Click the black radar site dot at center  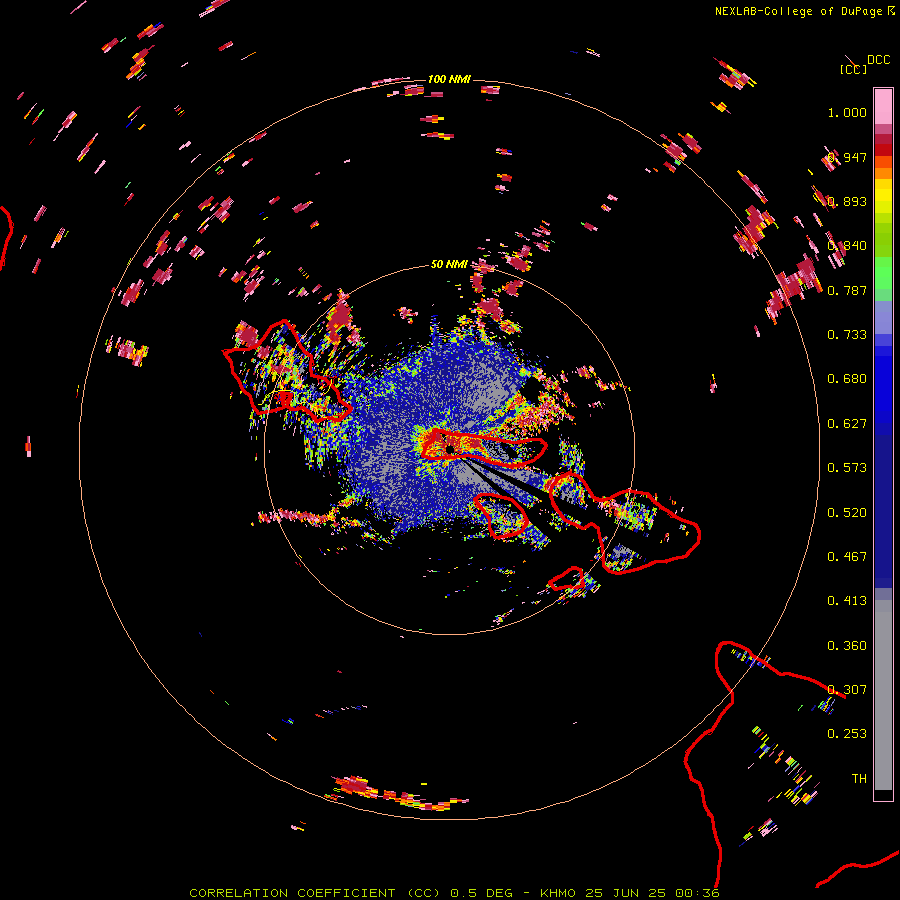450,448
